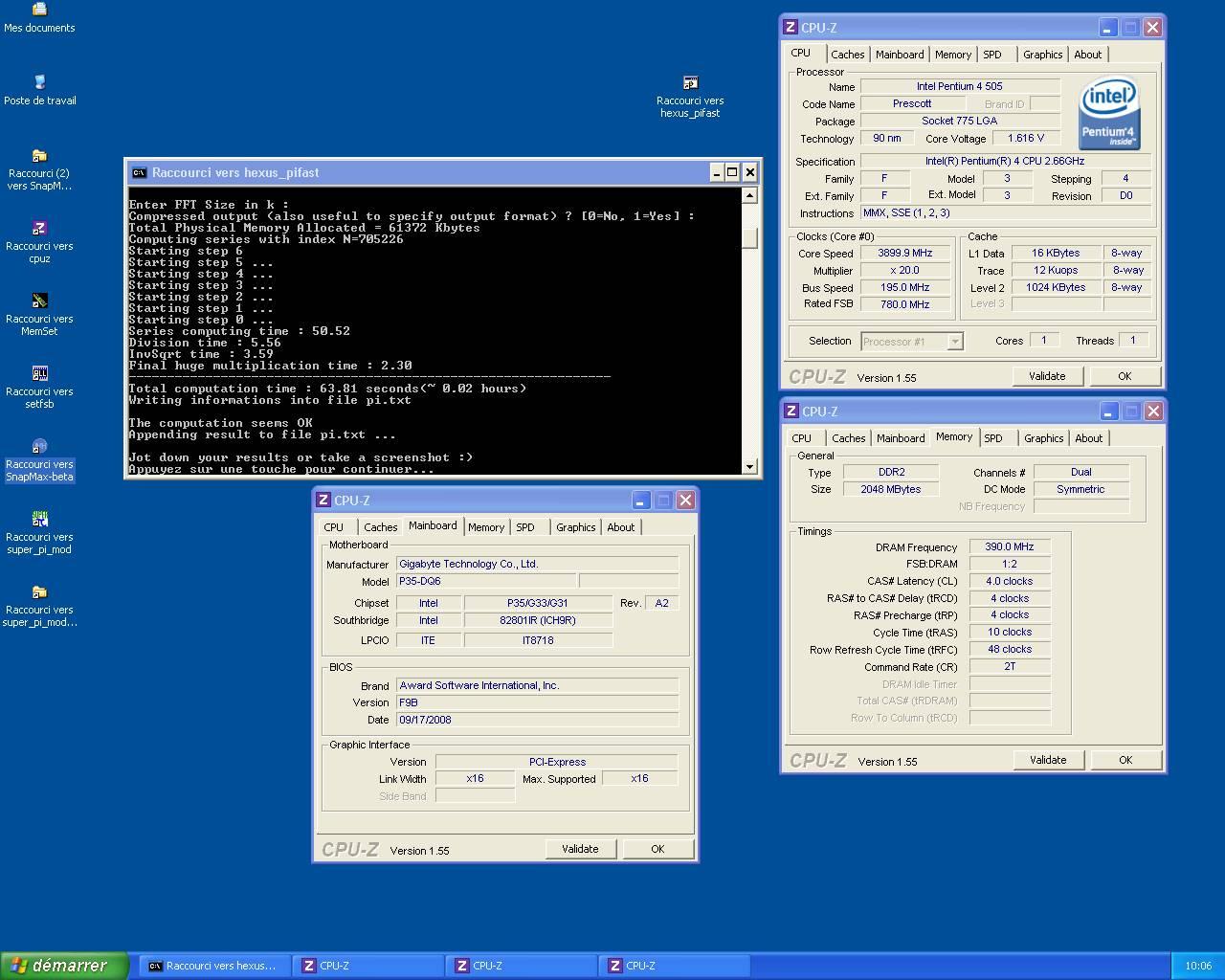Open SPD tab in Memory window

[993, 438]
